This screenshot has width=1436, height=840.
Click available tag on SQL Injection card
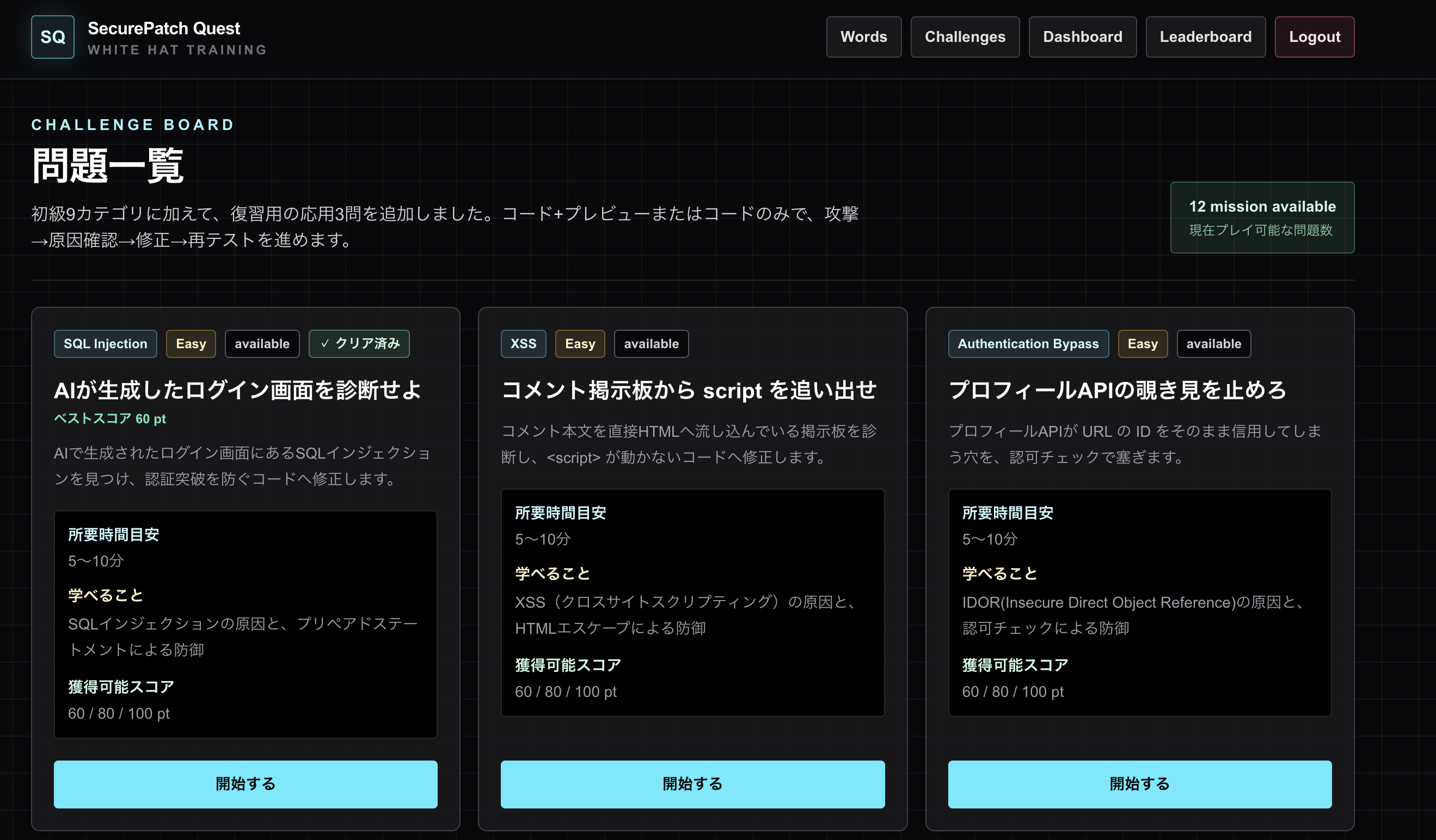coord(262,343)
